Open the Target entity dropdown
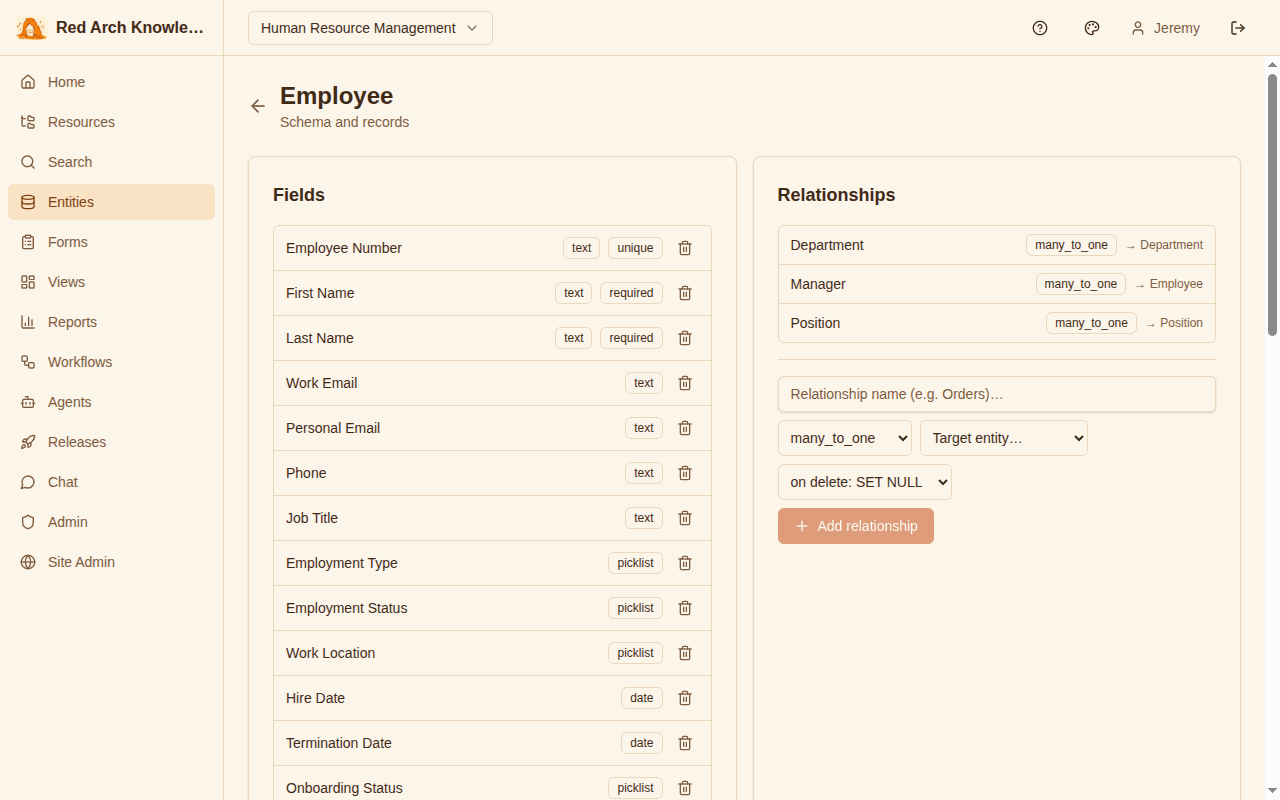Image resolution: width=1280 pixels, height=800 pixels. click(1004, 438)
